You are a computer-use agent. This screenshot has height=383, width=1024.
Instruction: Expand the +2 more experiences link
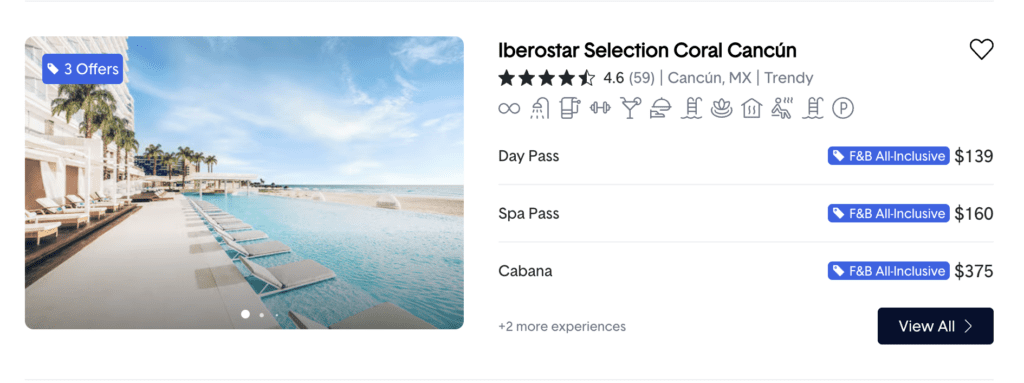click(562, 326)
